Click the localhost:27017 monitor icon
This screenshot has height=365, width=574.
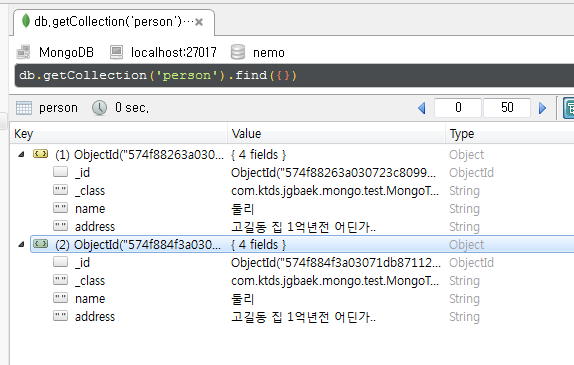(116, 52)
